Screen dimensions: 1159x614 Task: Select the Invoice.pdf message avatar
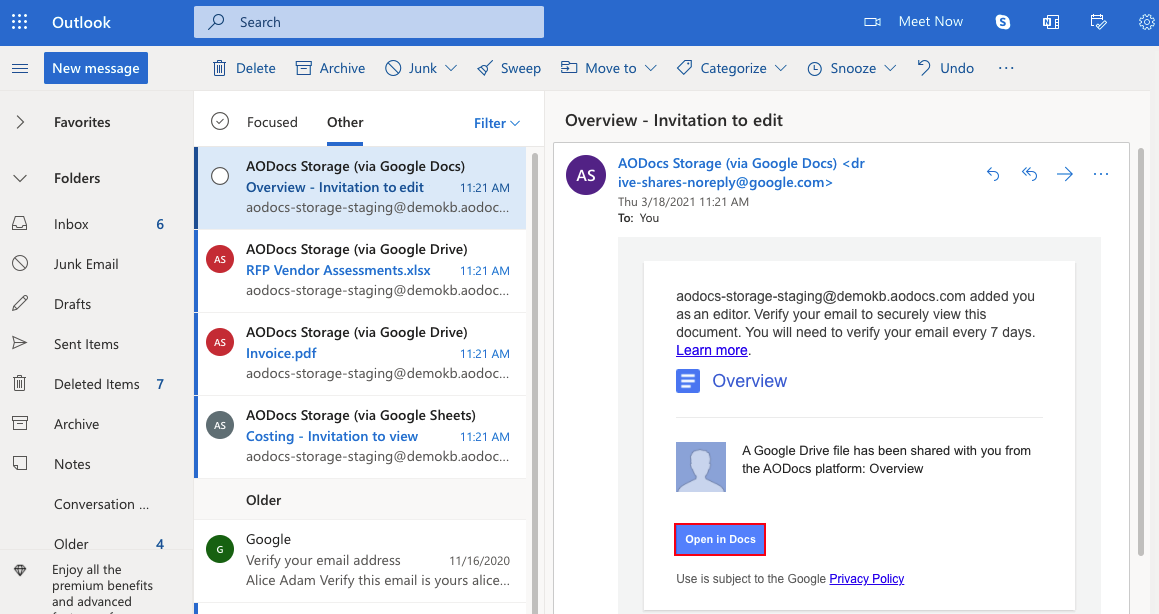[220, 342]
